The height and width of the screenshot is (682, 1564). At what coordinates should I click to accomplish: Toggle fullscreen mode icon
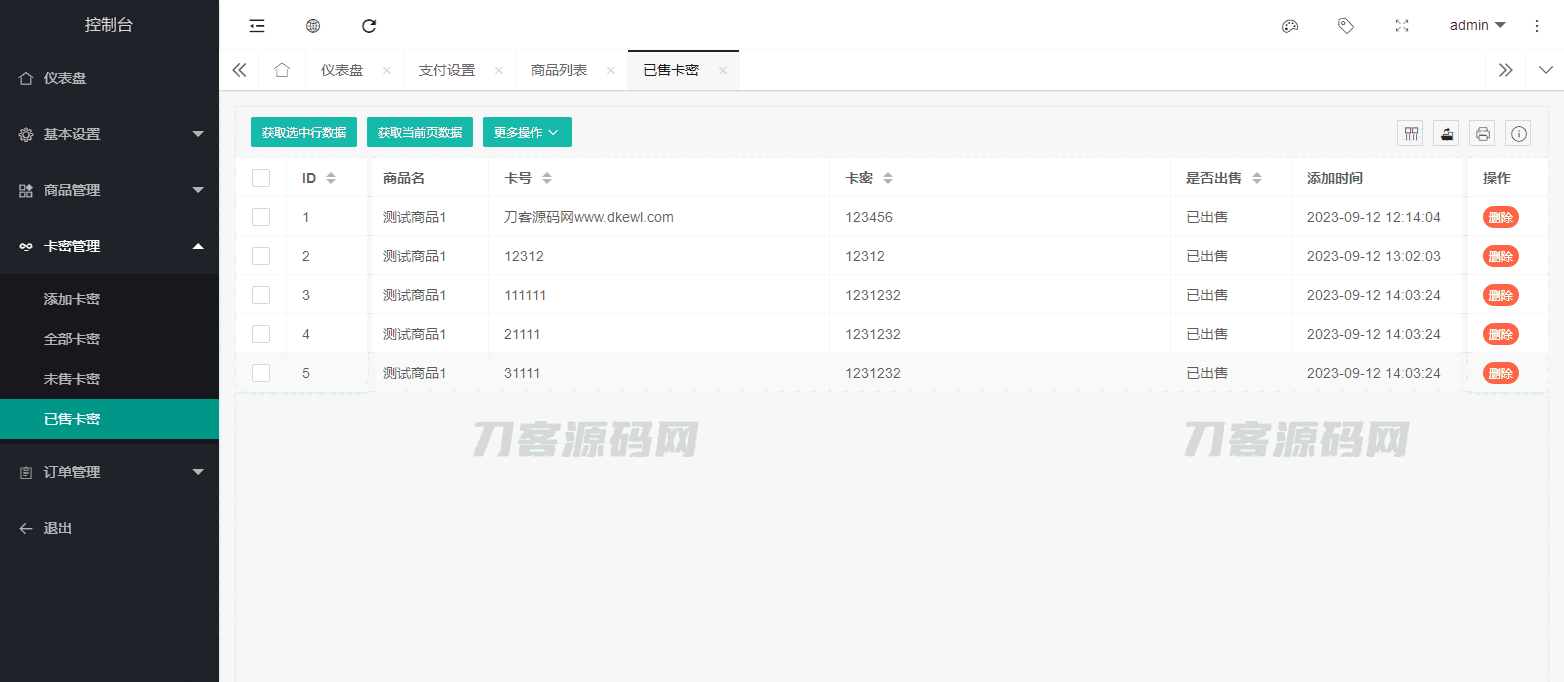coord(1402,26)
